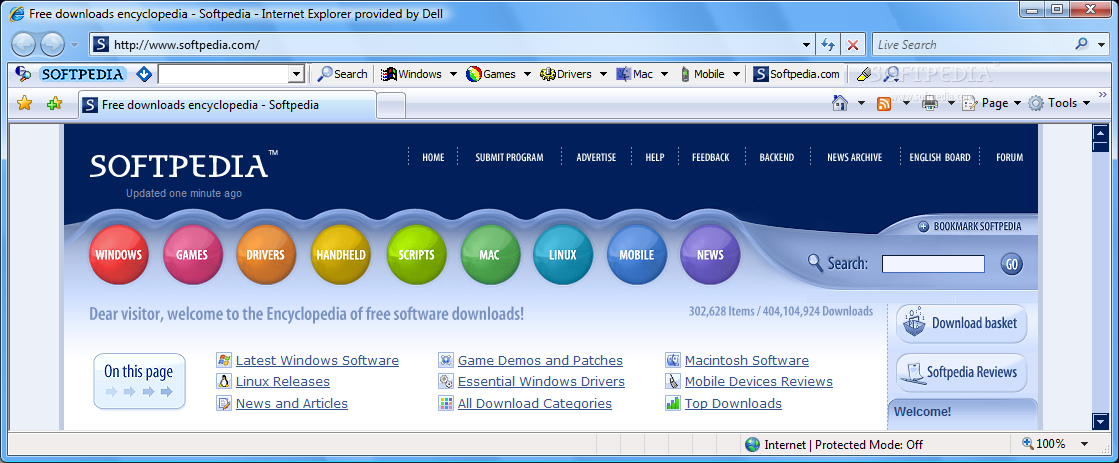Screen dimensions: 1119x463
Task: Open the Game Demos and Patches link
Action: (540, 360)
